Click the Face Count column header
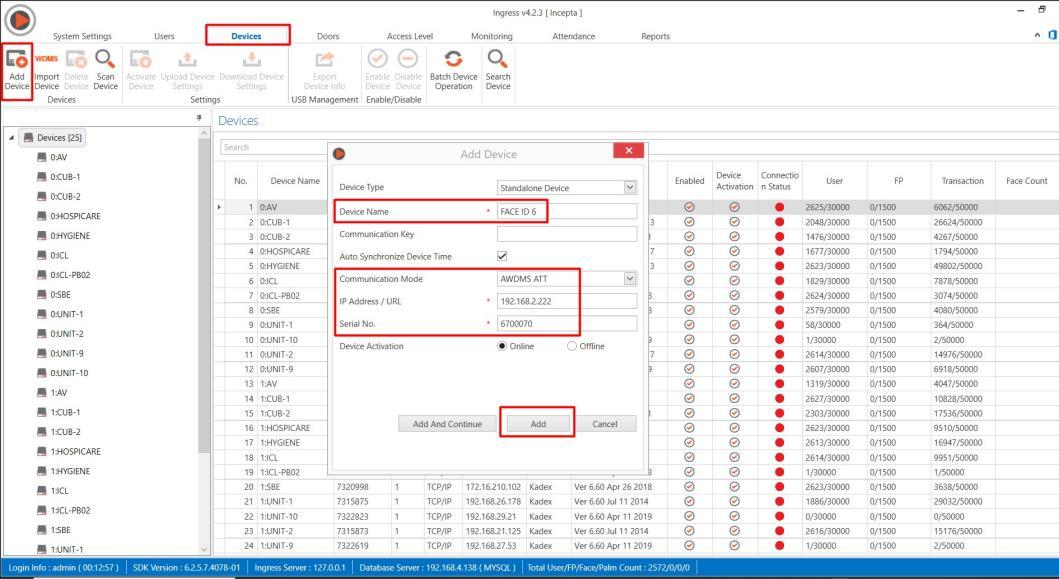This screenshot has width=1059, height=579. pyautogui.click(x=1027, y=181)
